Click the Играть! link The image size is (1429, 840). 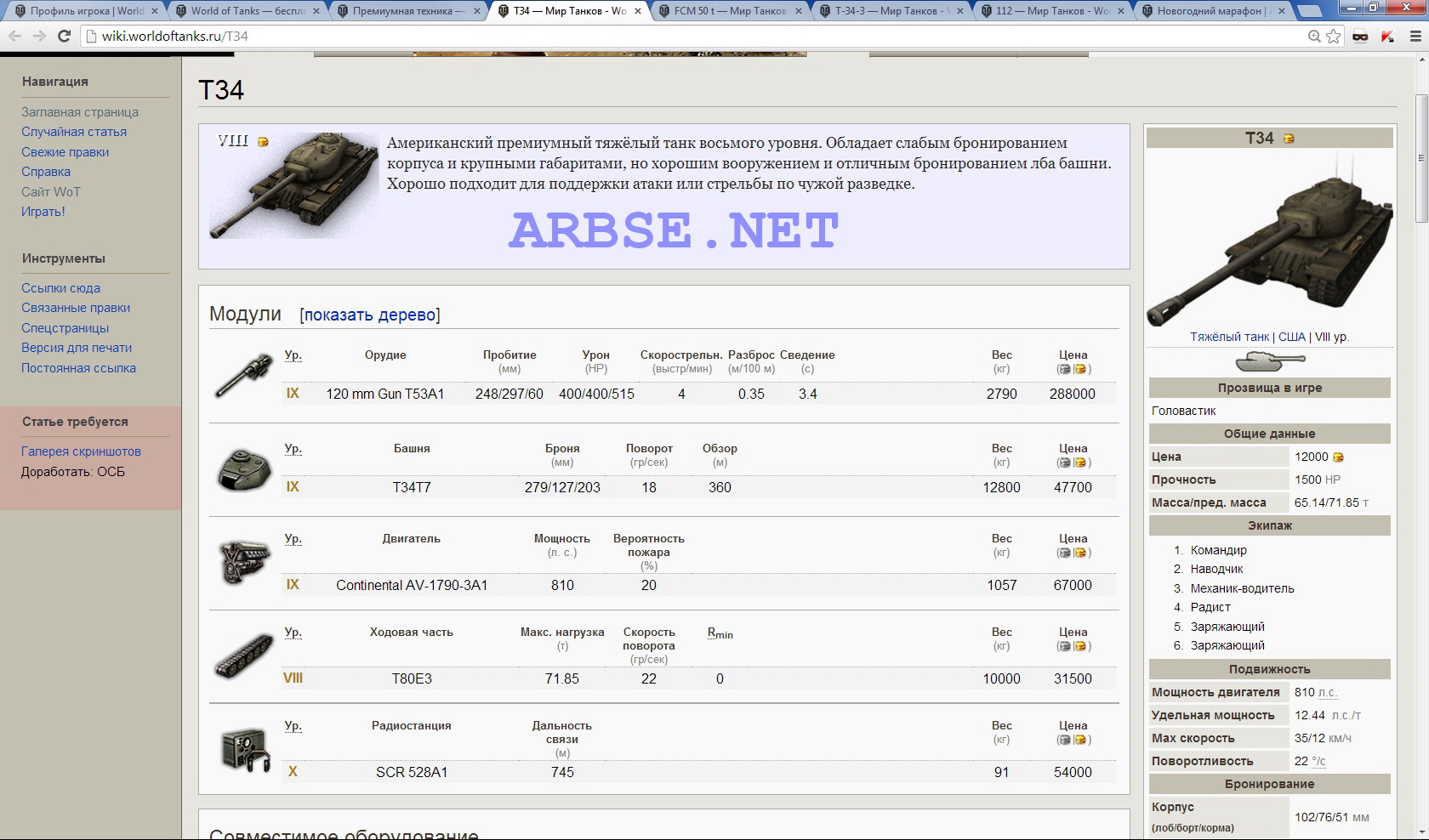pos(43,212)
